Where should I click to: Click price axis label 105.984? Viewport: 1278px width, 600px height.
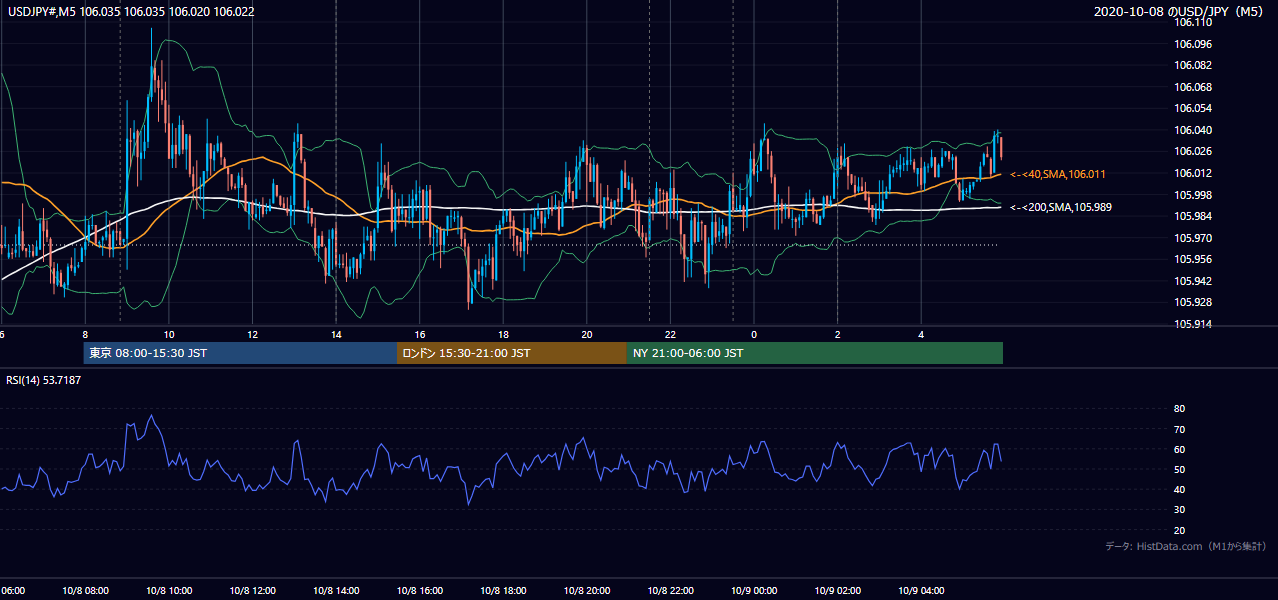[x=1194, y=216]
